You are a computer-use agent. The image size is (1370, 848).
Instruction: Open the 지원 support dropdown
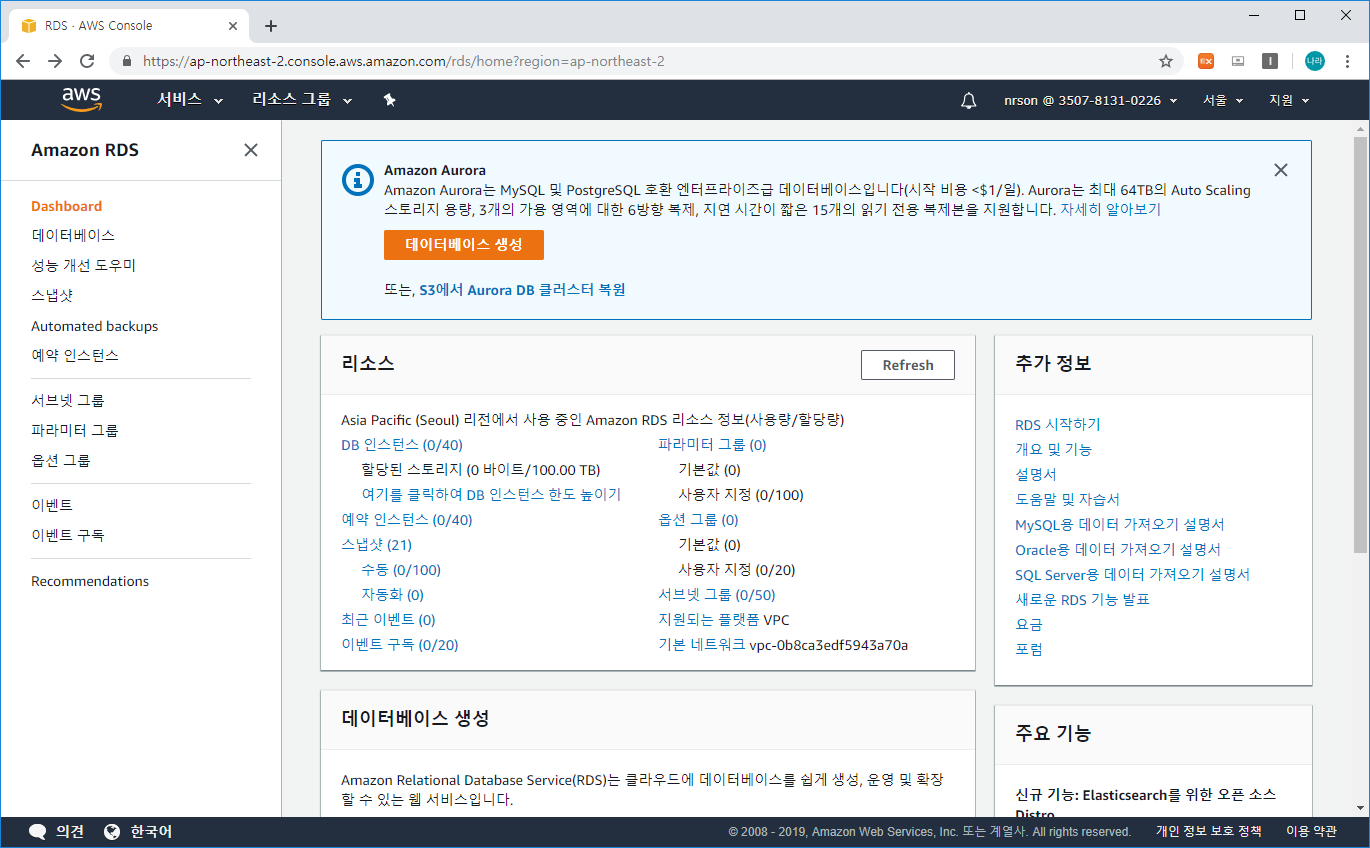[1289, 100]
